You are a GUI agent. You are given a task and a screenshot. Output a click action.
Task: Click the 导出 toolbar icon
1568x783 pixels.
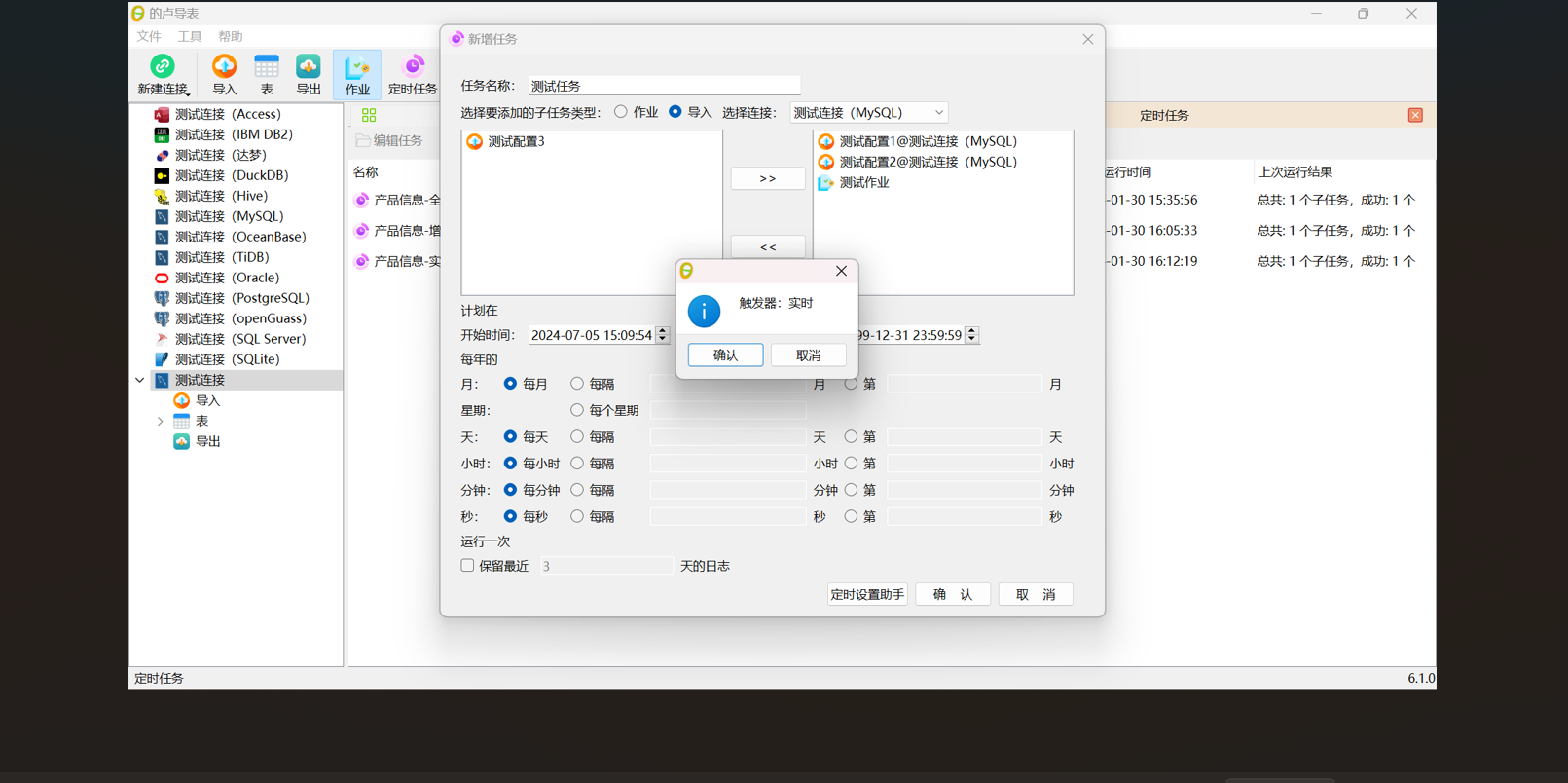pyautogui.click(x=309, y=75)
